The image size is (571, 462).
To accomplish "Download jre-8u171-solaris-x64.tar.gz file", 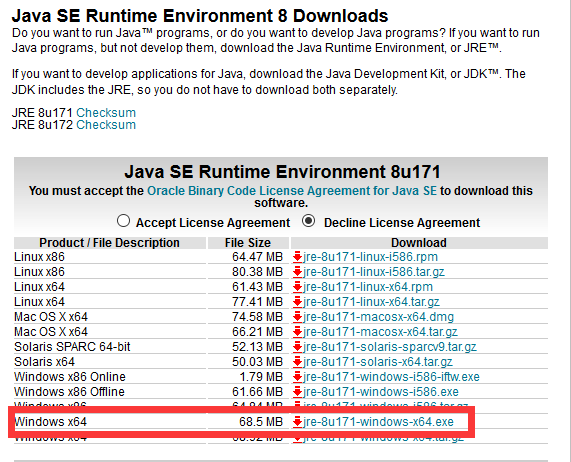I will tap(378, 362).
